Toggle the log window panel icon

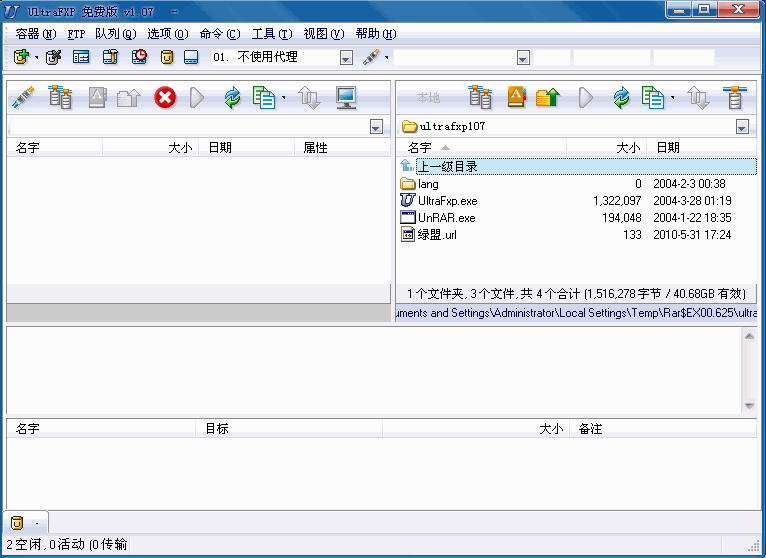click(191, 57)
